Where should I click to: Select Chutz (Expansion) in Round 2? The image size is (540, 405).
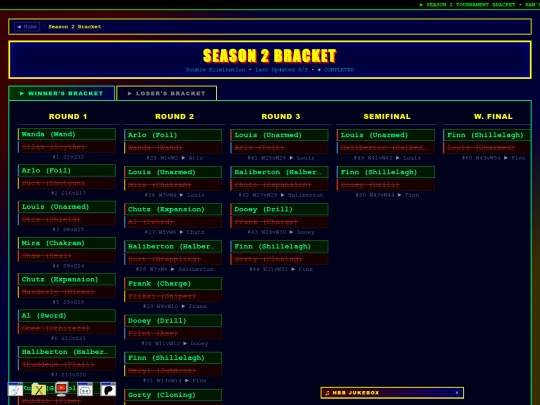click(173, 209)
